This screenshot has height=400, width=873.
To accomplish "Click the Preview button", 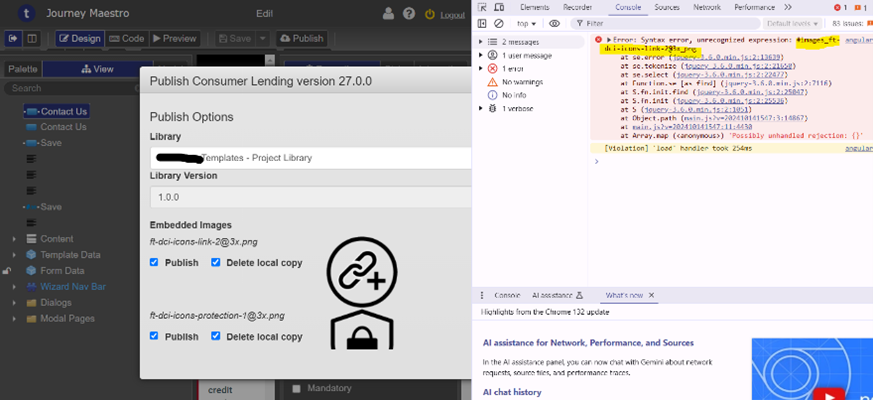I will (x=173, y=38).
